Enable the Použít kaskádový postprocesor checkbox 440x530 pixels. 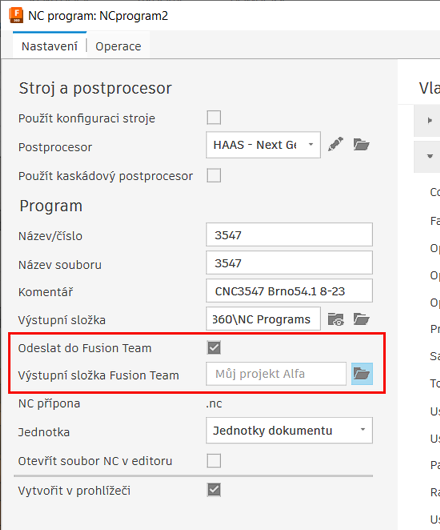[214, 176]
